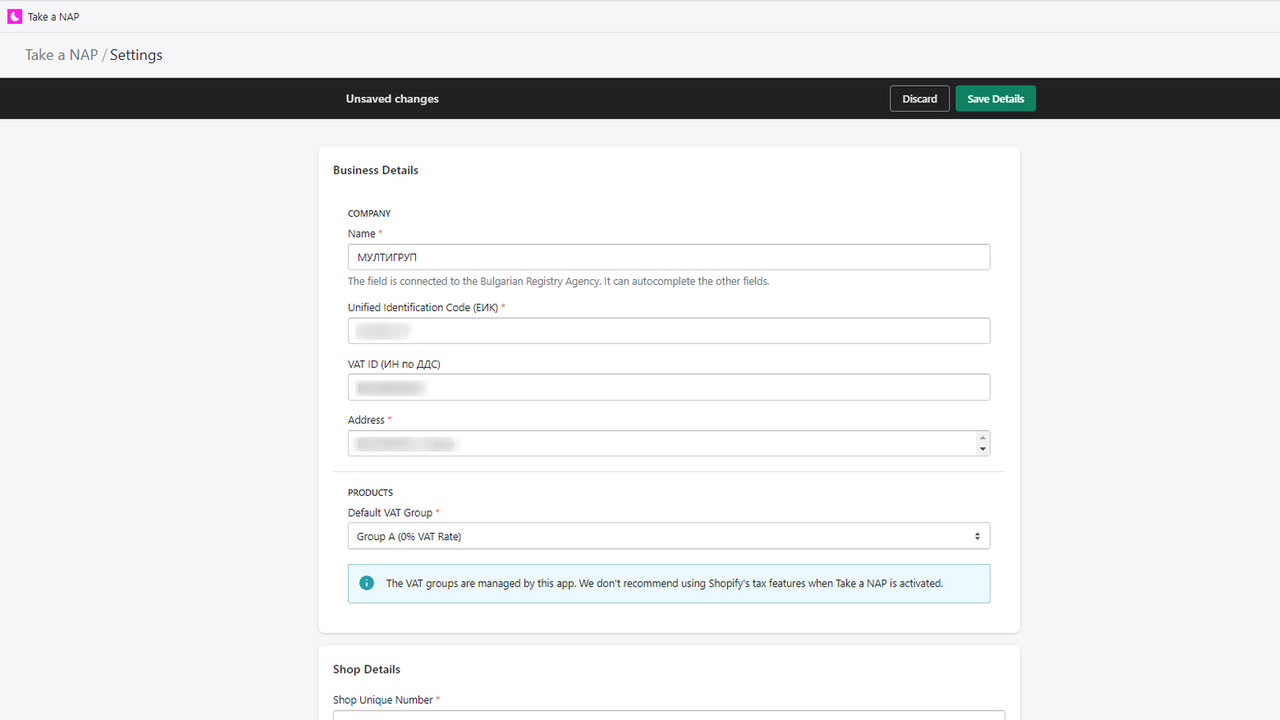Click the Unified Identification Code field
The height and width of the screenshot is (720, 1280).
[x=668, y=330]
